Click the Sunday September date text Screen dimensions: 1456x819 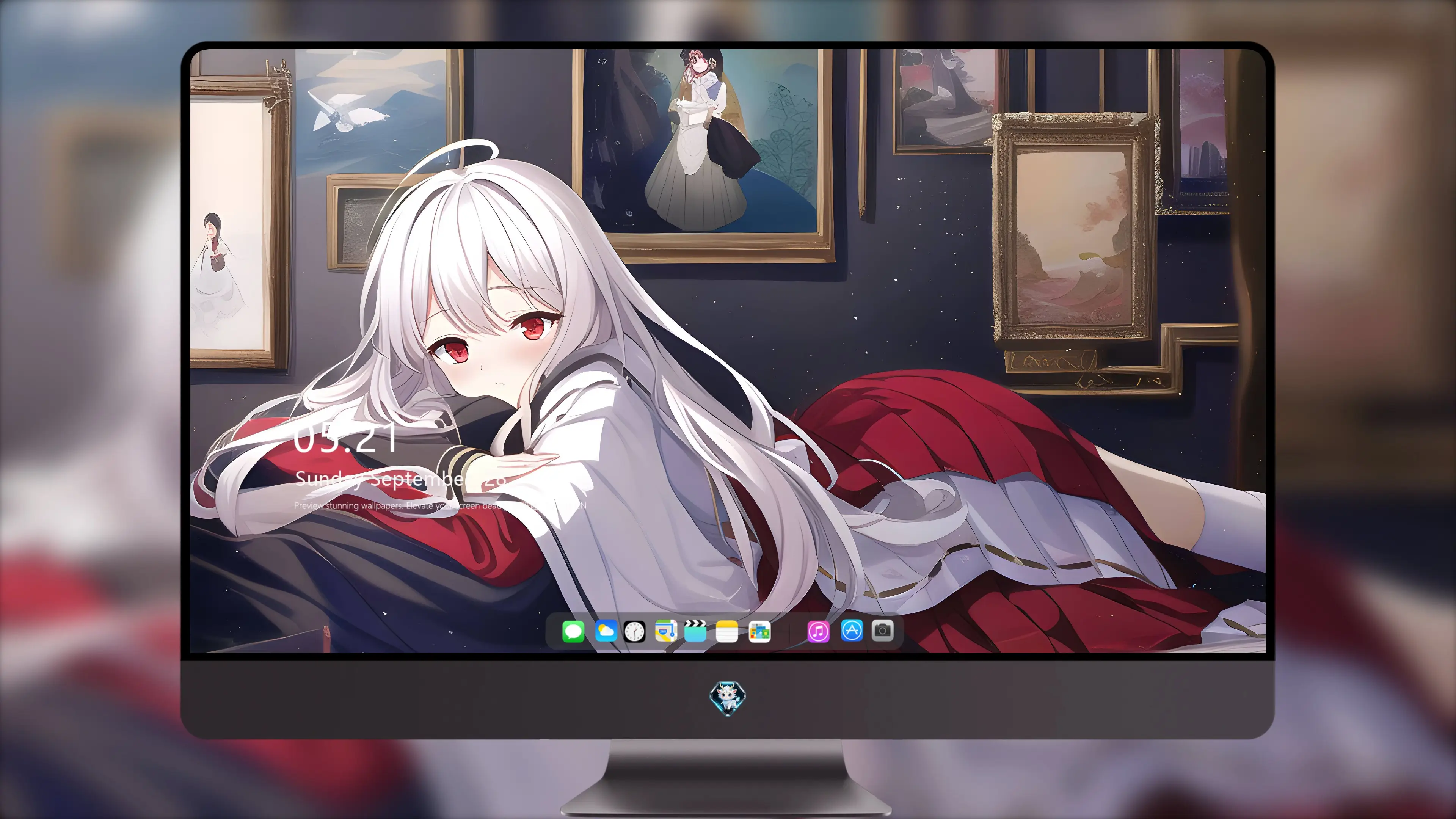point(400,479)
